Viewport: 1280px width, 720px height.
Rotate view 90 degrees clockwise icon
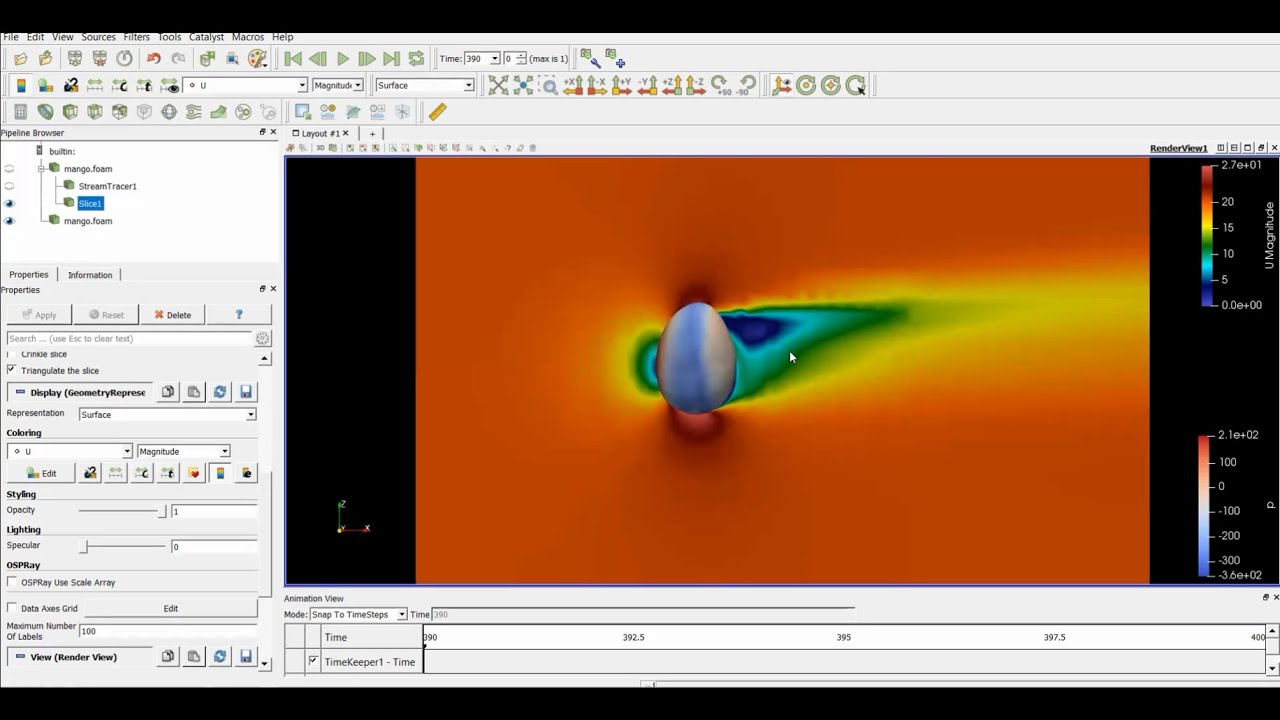click(x=720, y=86)
